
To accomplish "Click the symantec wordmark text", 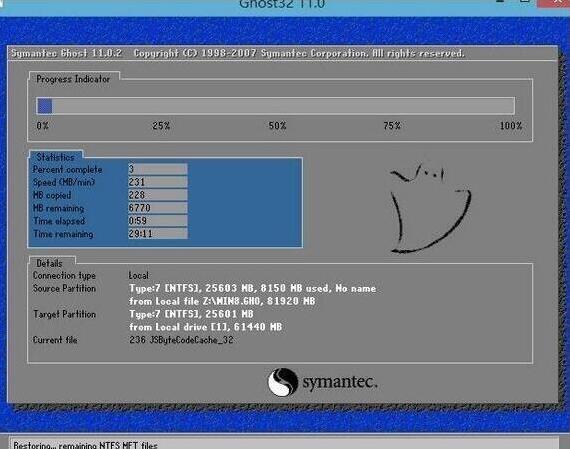I will 340,382.
